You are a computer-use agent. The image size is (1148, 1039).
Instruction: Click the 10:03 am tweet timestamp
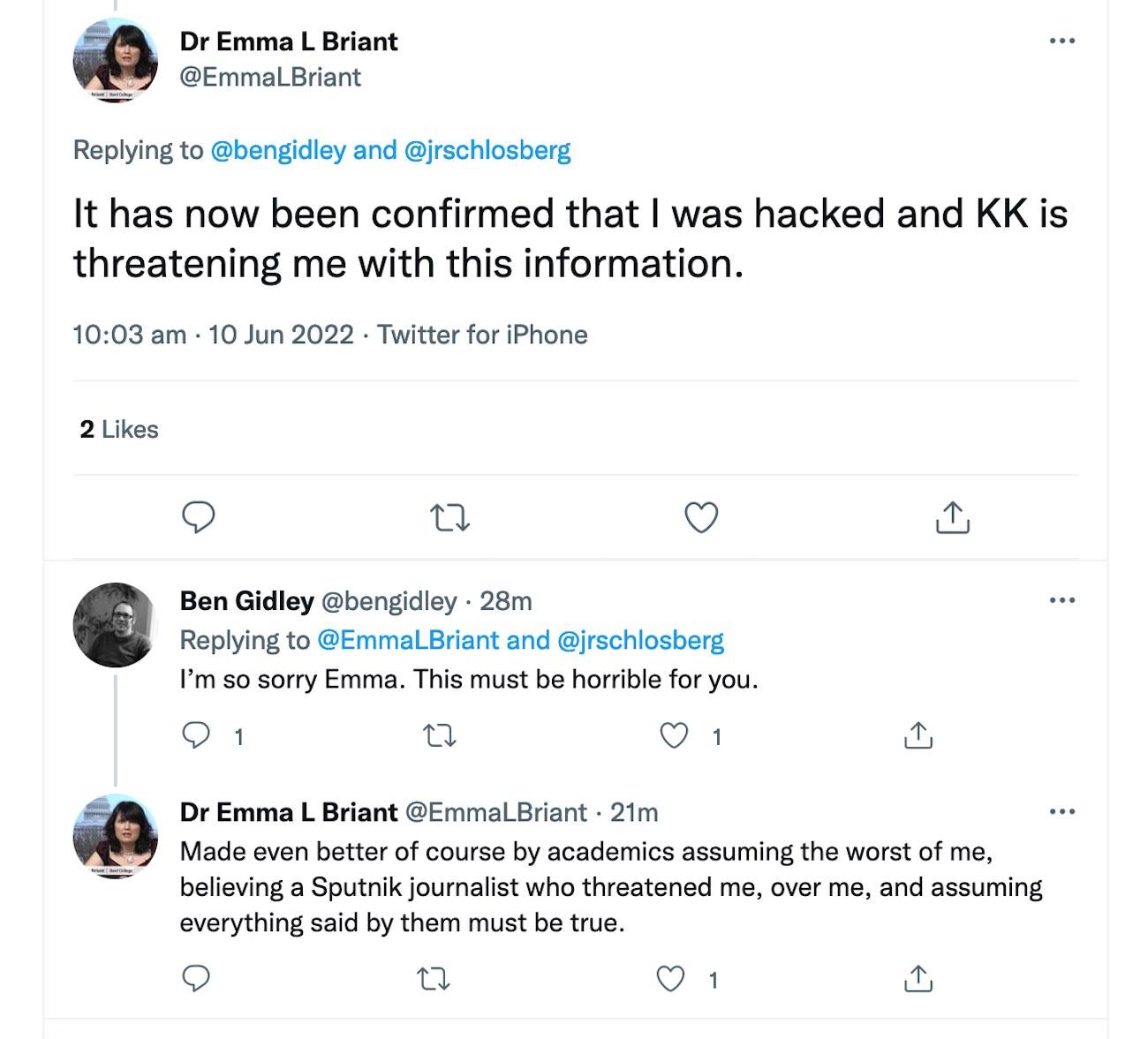click(x=129, y=335)
